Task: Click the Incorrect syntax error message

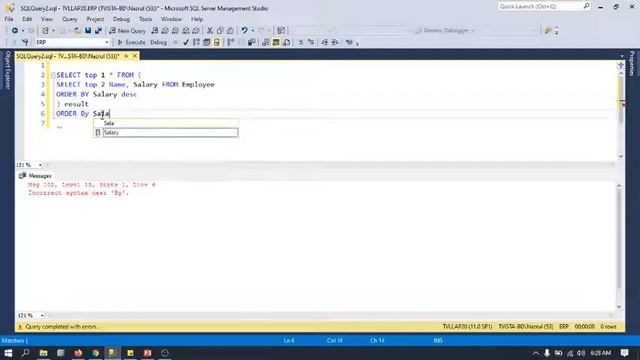Action: (x=78, y=193)
